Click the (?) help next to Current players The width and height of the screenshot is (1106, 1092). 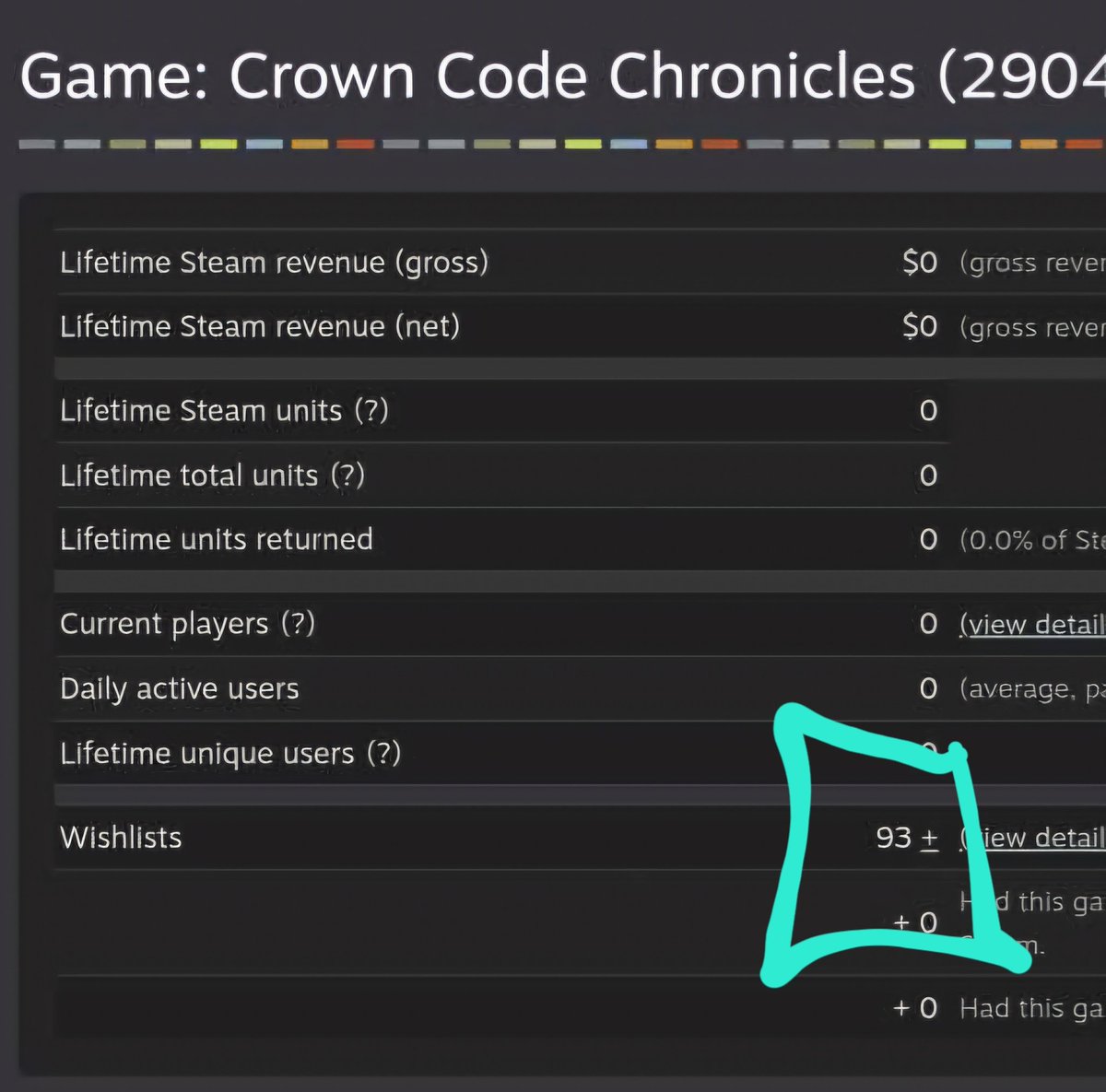pyautogui.click(x=298, y=624)
